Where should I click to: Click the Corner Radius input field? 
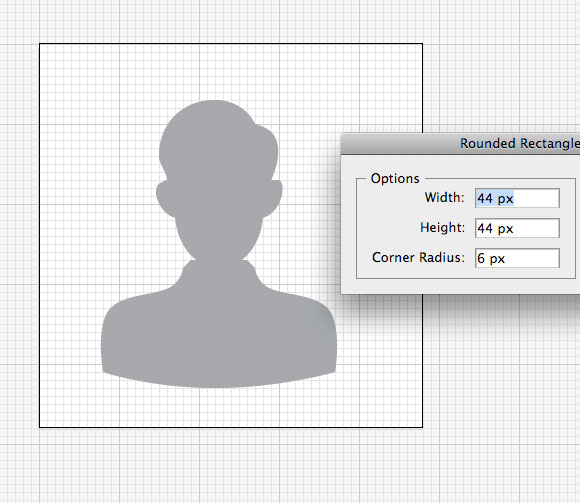click(517, 258)
